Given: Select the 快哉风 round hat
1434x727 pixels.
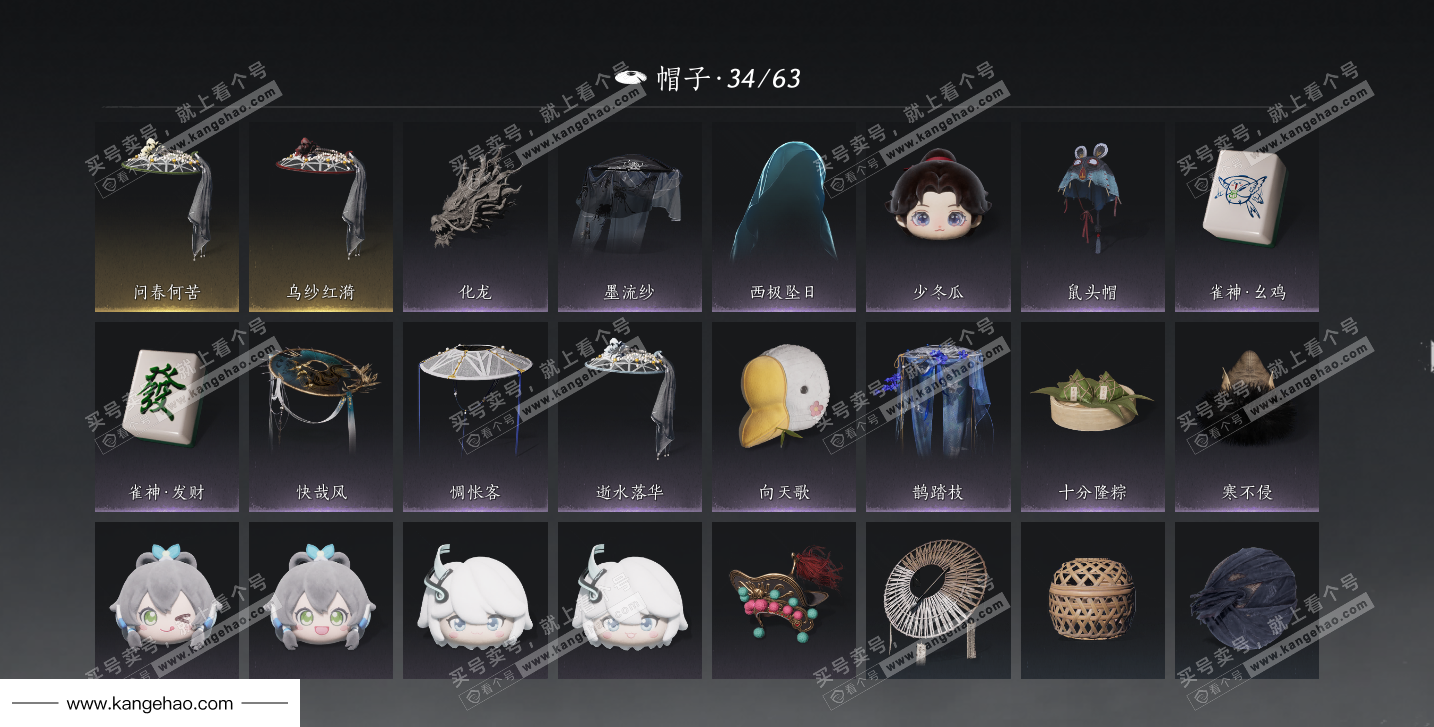Looking at the screenshot, I should pyautogui.click(x=321, y=417).
